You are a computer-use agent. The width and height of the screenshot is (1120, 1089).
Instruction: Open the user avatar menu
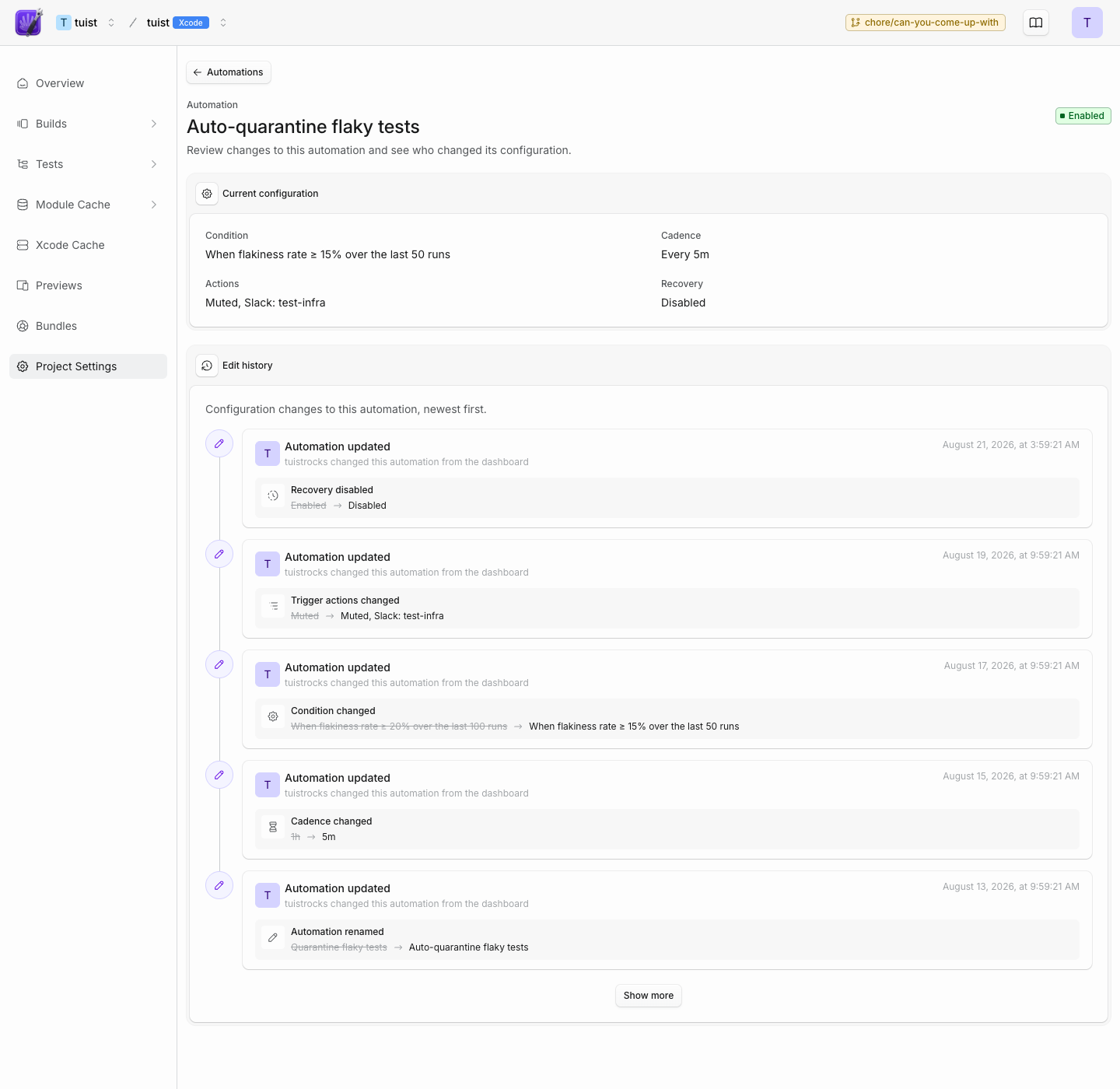pyautogui.click(x=1087, y=23)
